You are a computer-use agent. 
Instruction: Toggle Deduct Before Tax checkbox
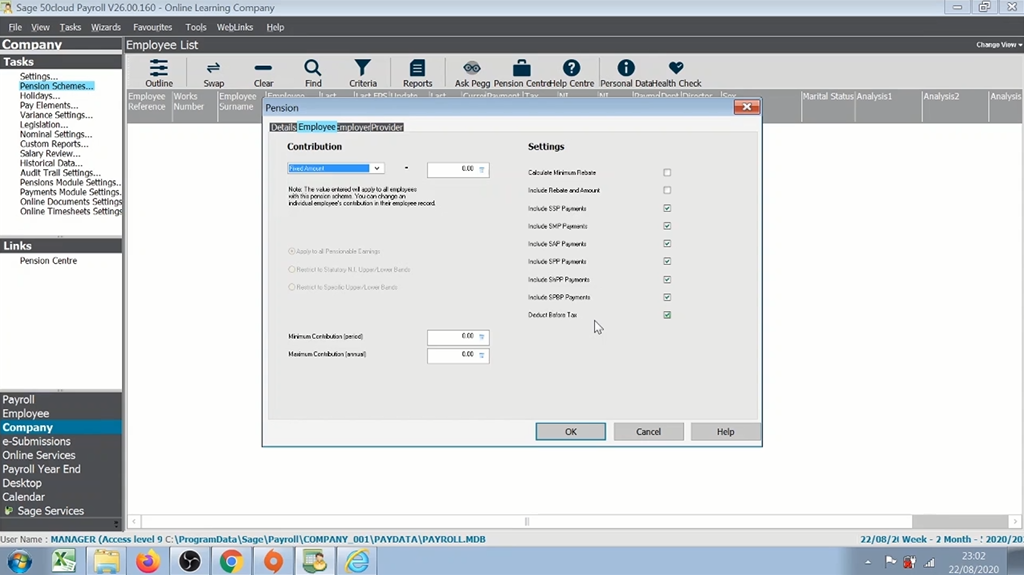pos(667,314)
